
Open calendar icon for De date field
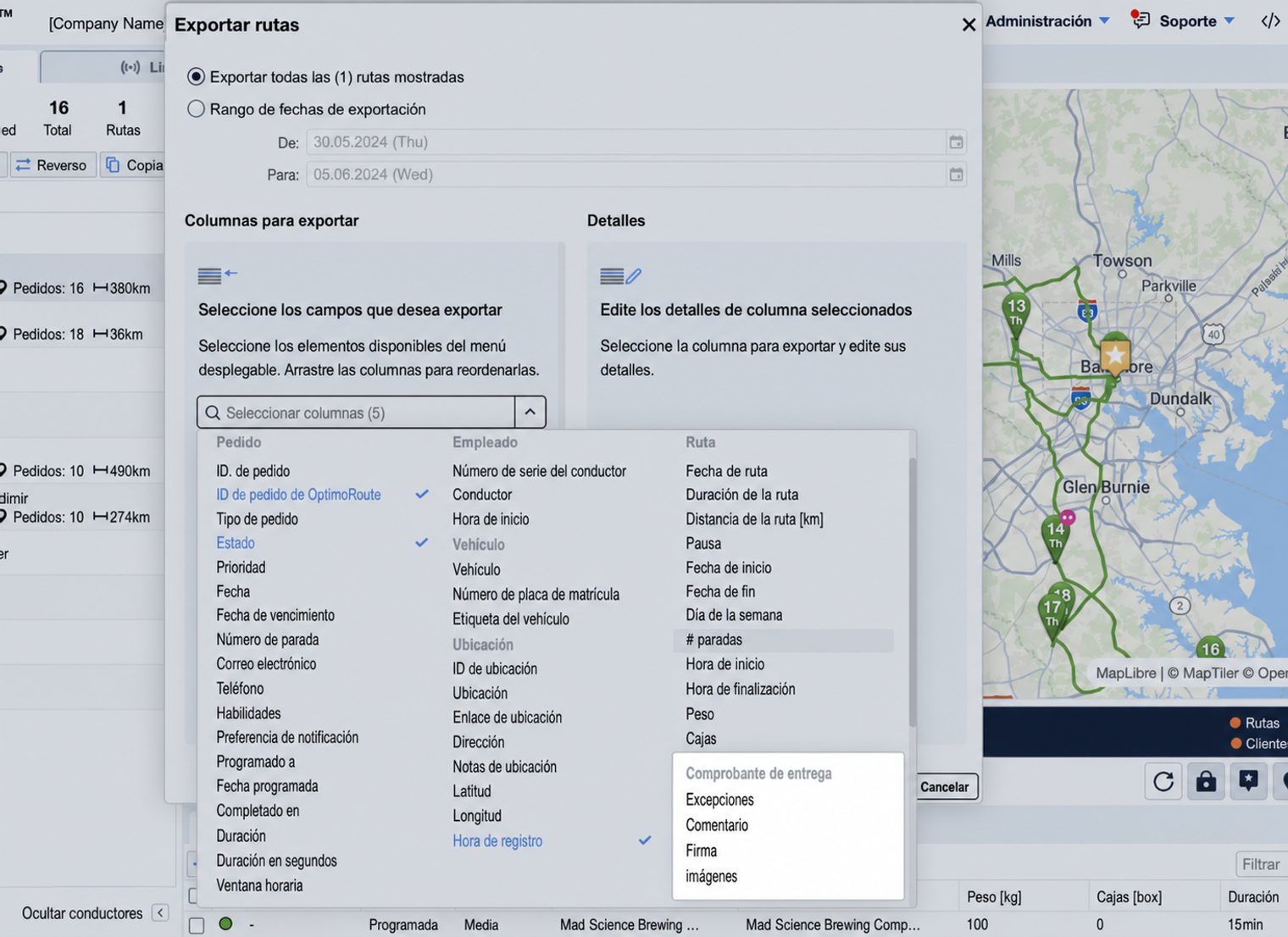click(x=956, y=142)
